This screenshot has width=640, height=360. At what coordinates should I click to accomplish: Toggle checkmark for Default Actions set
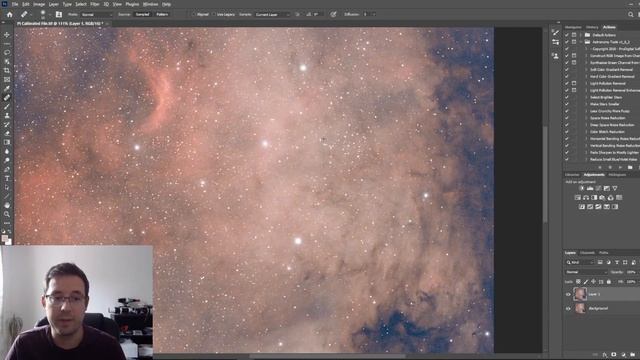567,35
